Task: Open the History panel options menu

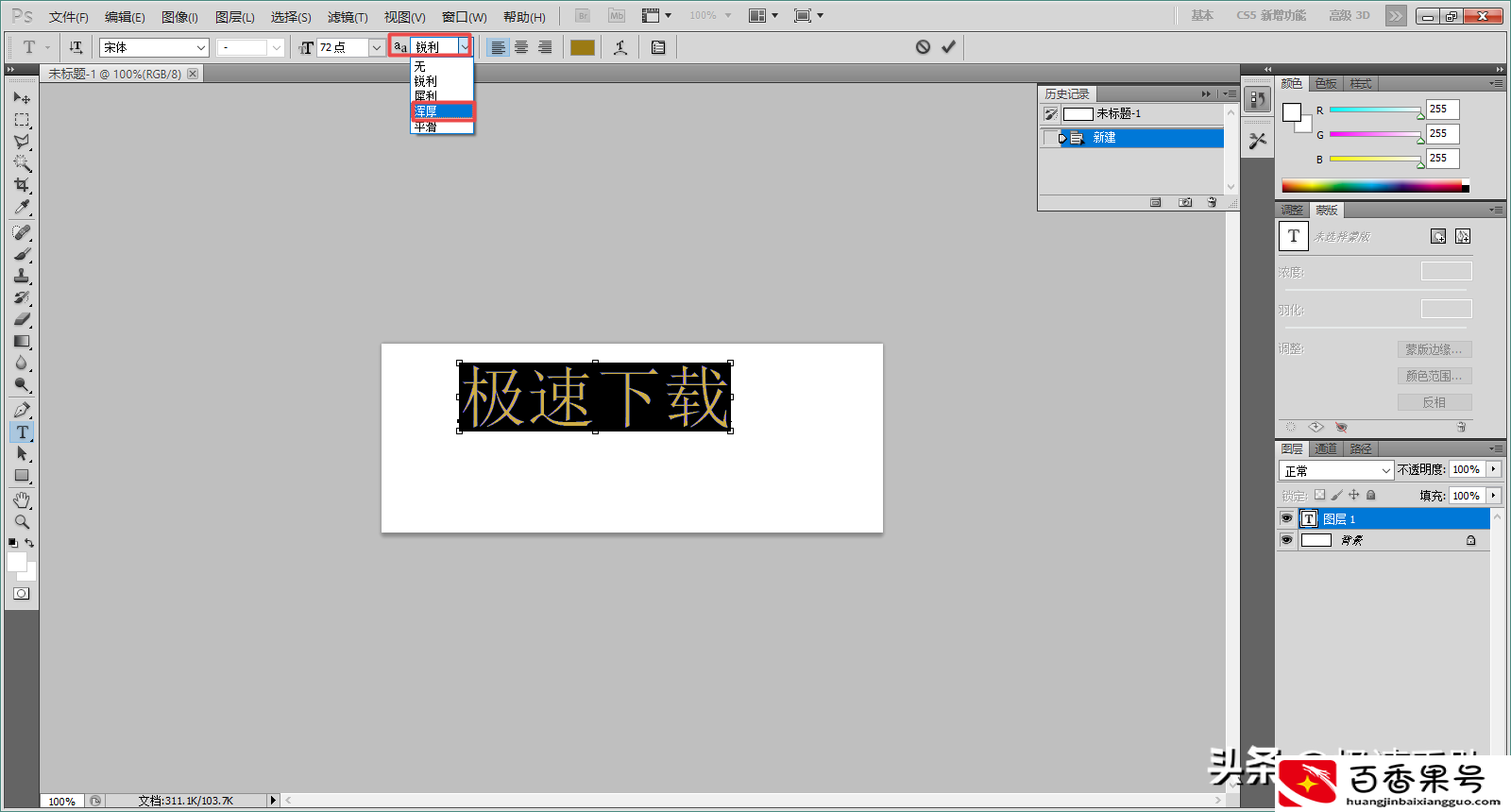Action: tap(1229, 93)
